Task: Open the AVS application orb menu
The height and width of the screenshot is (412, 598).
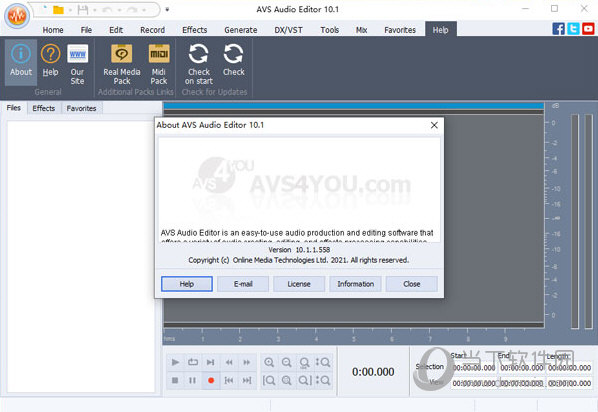Action: [x=17, y=16]
